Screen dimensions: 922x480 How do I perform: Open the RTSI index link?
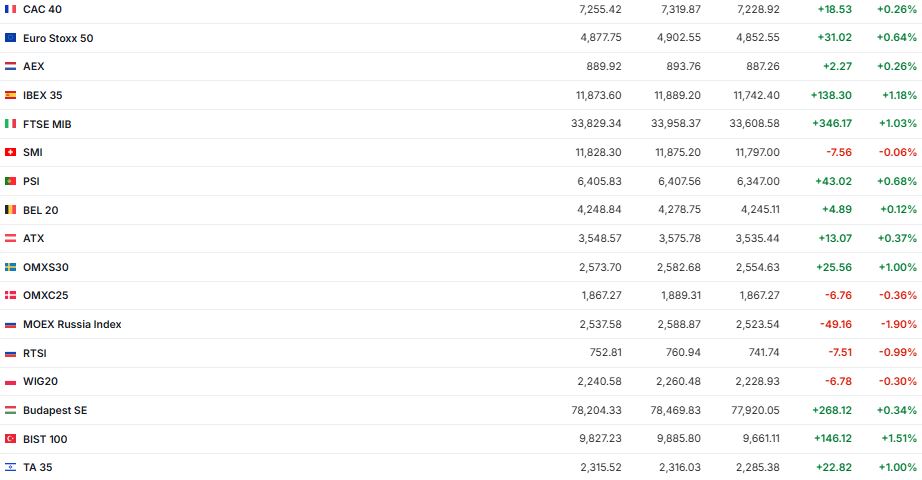(35, 353)
